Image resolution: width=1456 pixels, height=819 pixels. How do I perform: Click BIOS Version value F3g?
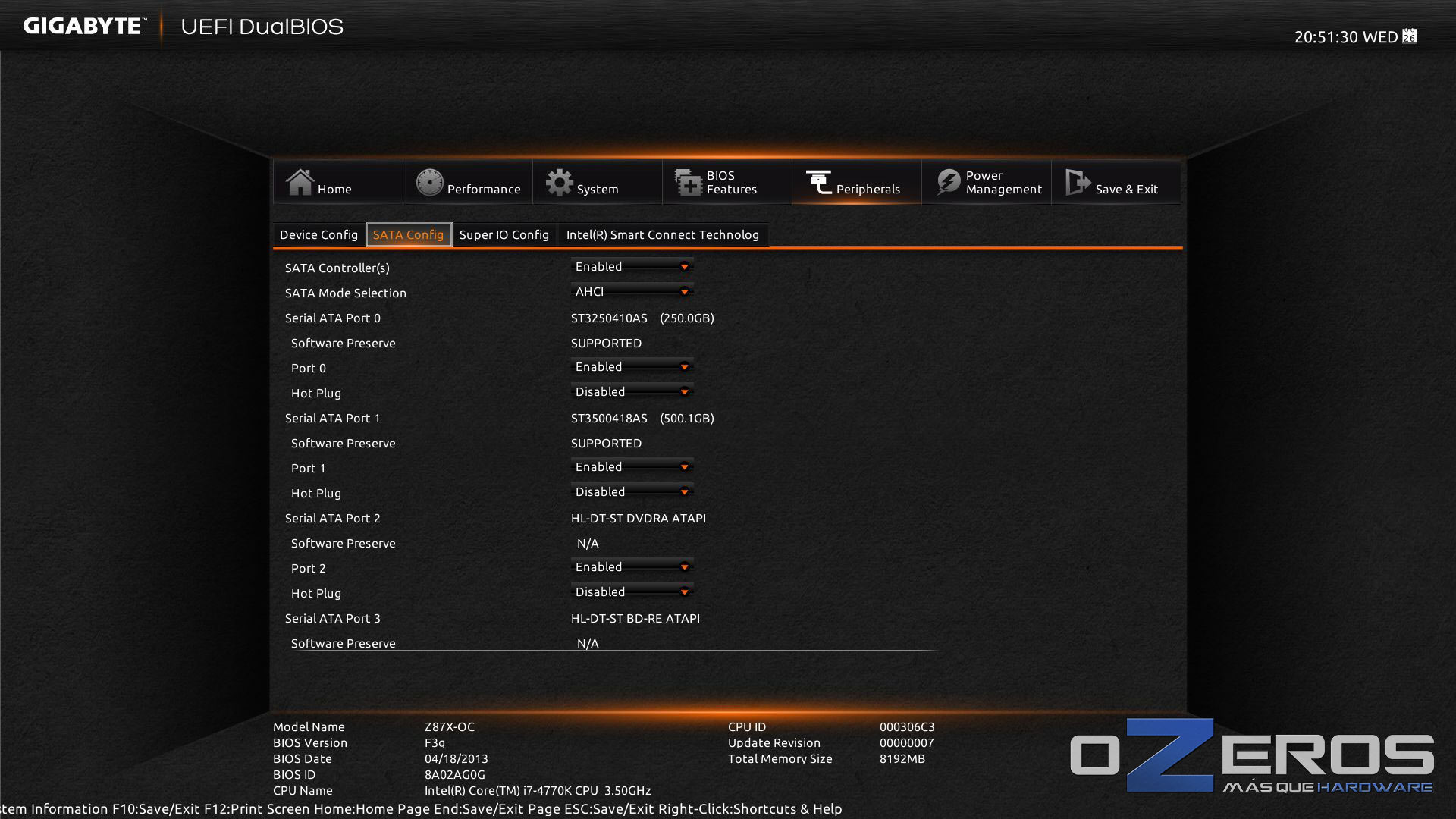pos(435,742)
